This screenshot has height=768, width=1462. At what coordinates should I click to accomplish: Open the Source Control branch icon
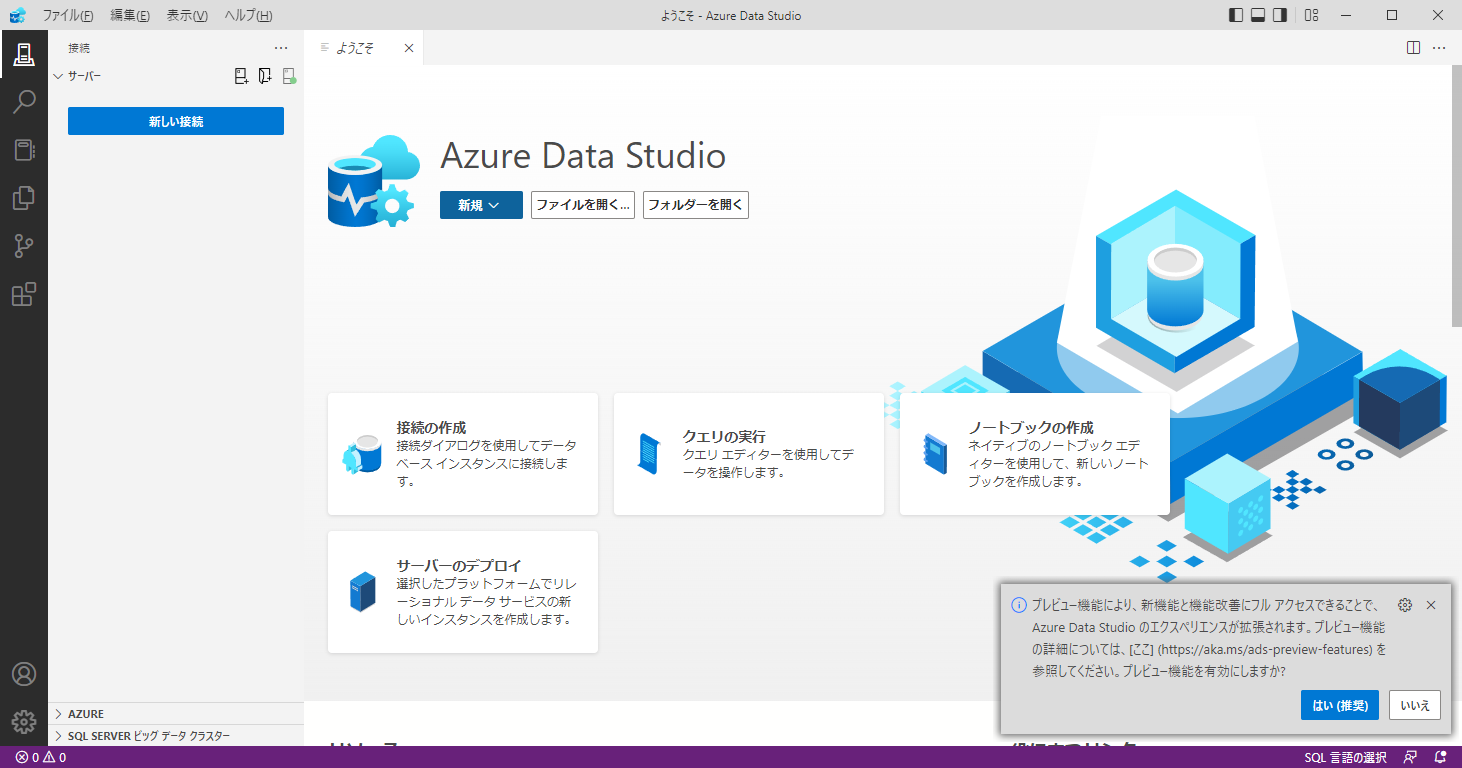pos(24,246)
